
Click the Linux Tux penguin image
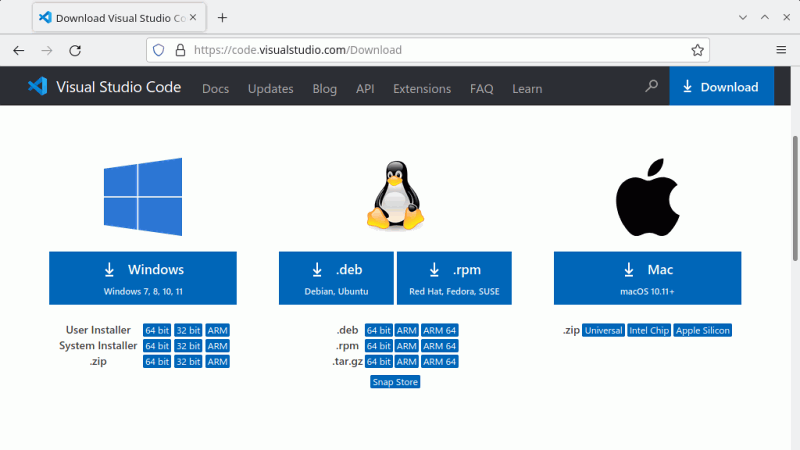click(x=395, y=195)
